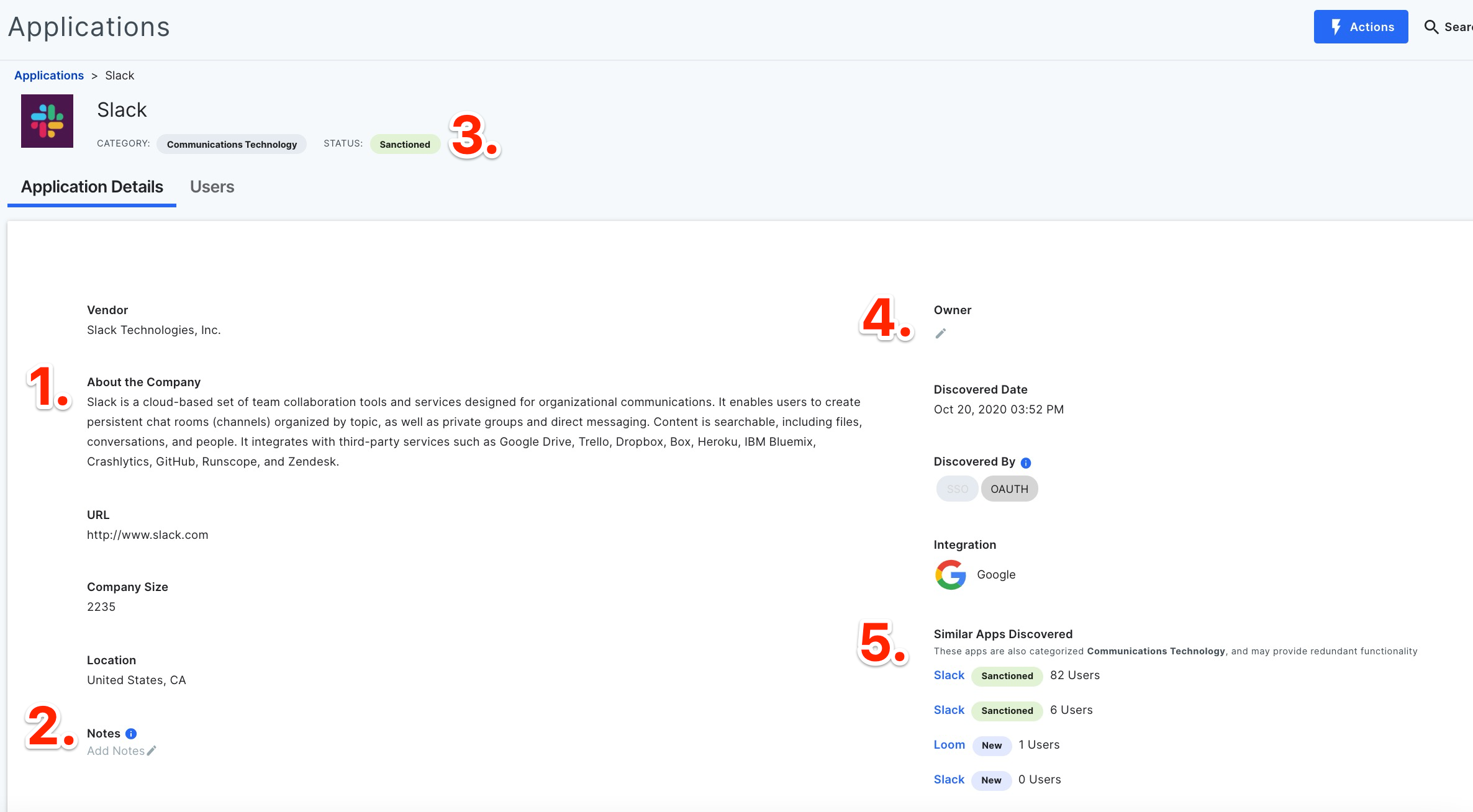Click the Discovered By info icon
The height and width of the screenshot is (812, 1473).
click(x=1026, y=462)
